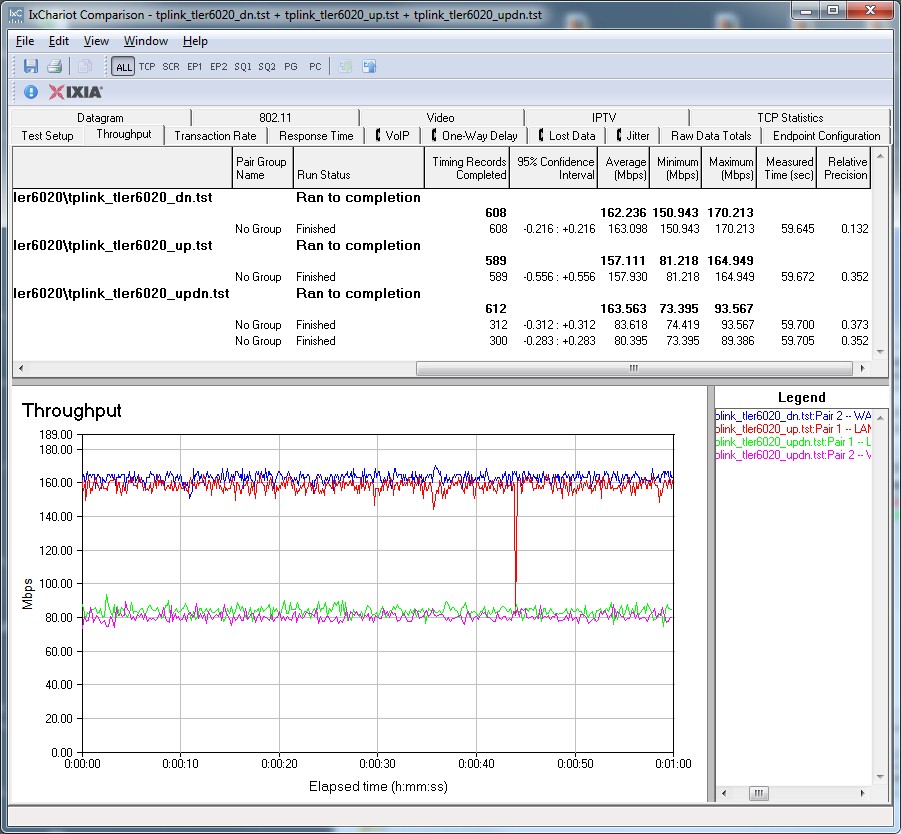Switch to the TCP Statistics tab
The width and height of the screenshot is (901, 834).
[x=790, y=117]
